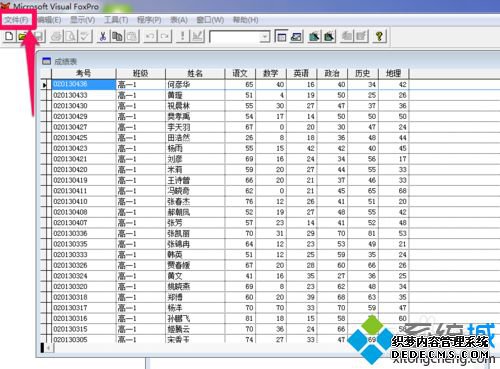The height and width of the screenshot is (369, 500).
Task: Select cell with exam number 020130429
Action: click(84, 117)
